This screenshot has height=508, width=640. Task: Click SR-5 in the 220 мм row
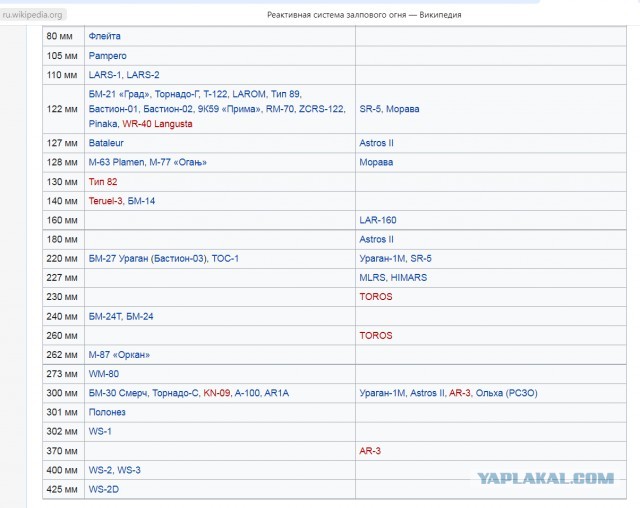(x=421, y=258)
